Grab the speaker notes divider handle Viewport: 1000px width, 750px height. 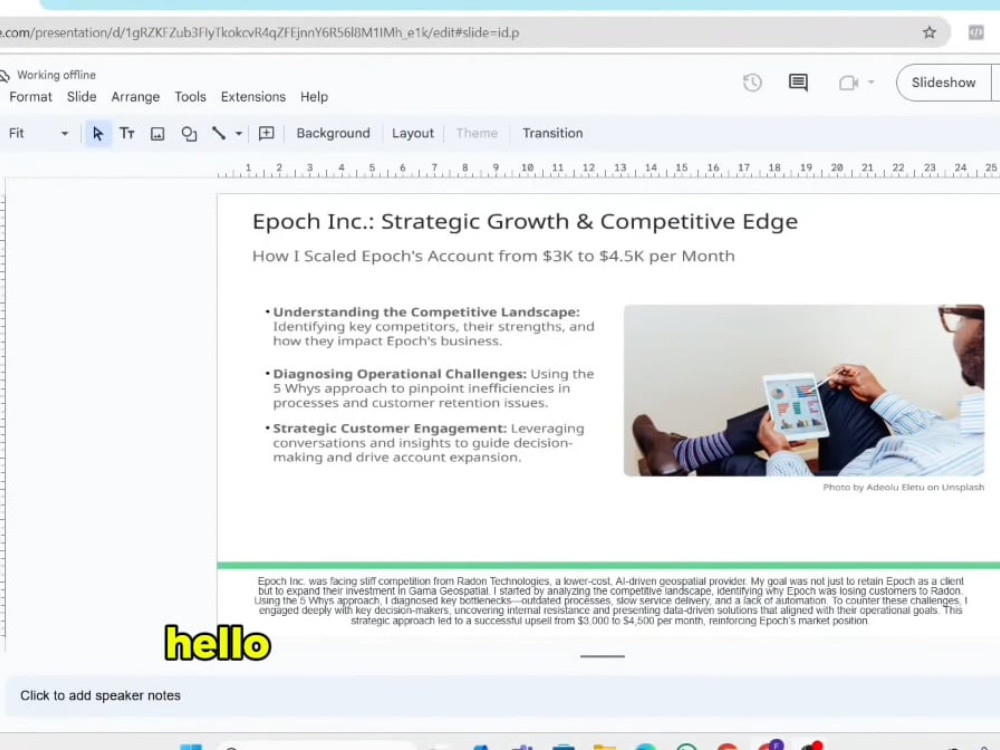602,656
